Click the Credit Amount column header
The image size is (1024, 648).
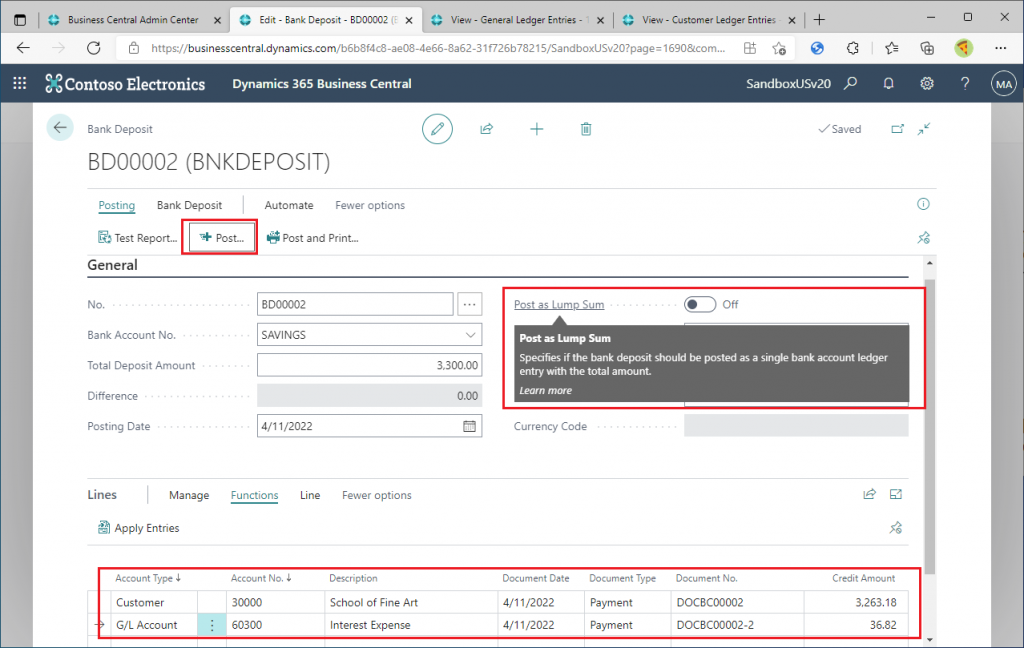(863, 578)
